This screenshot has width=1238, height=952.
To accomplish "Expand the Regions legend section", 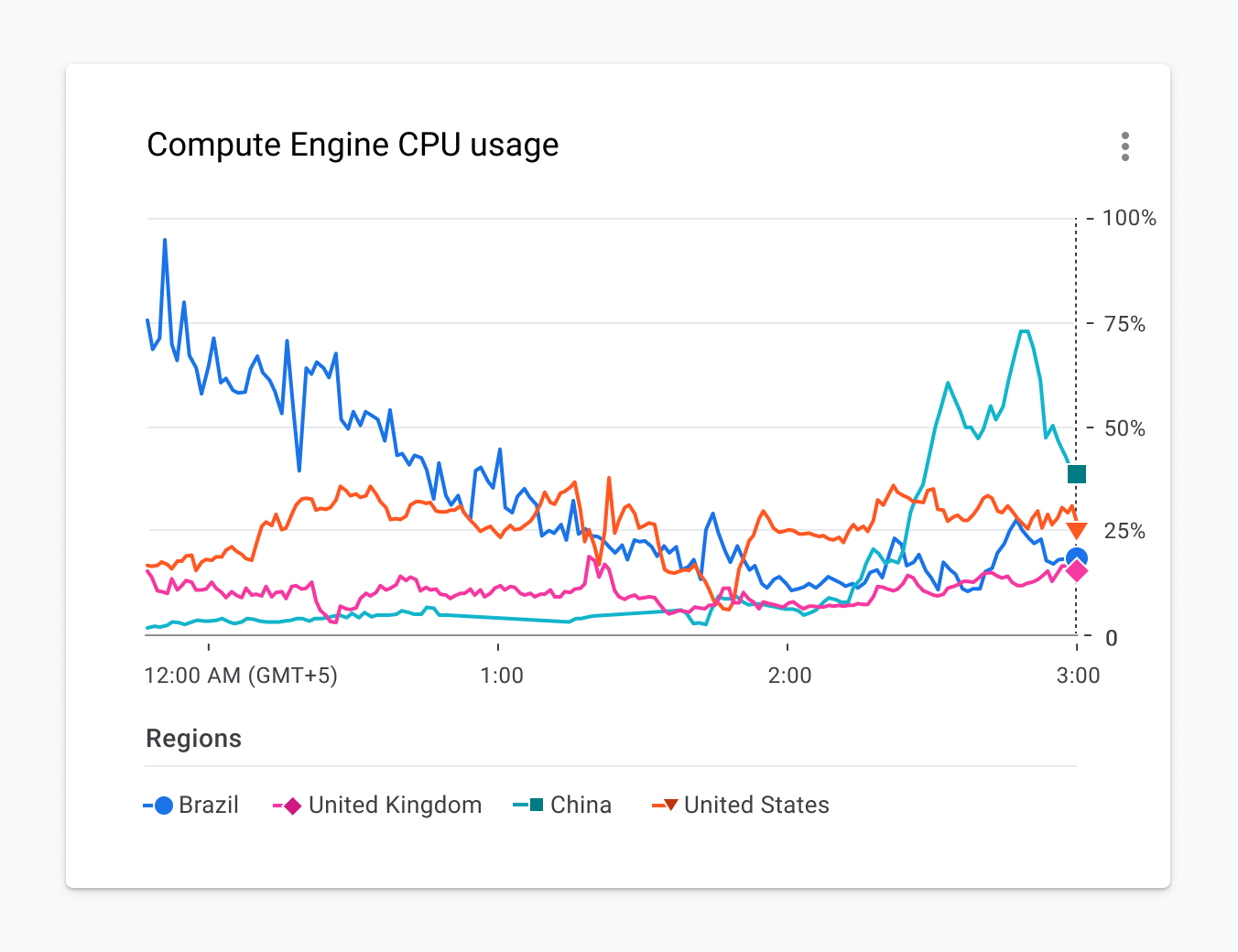I will [x=193, y=739].
